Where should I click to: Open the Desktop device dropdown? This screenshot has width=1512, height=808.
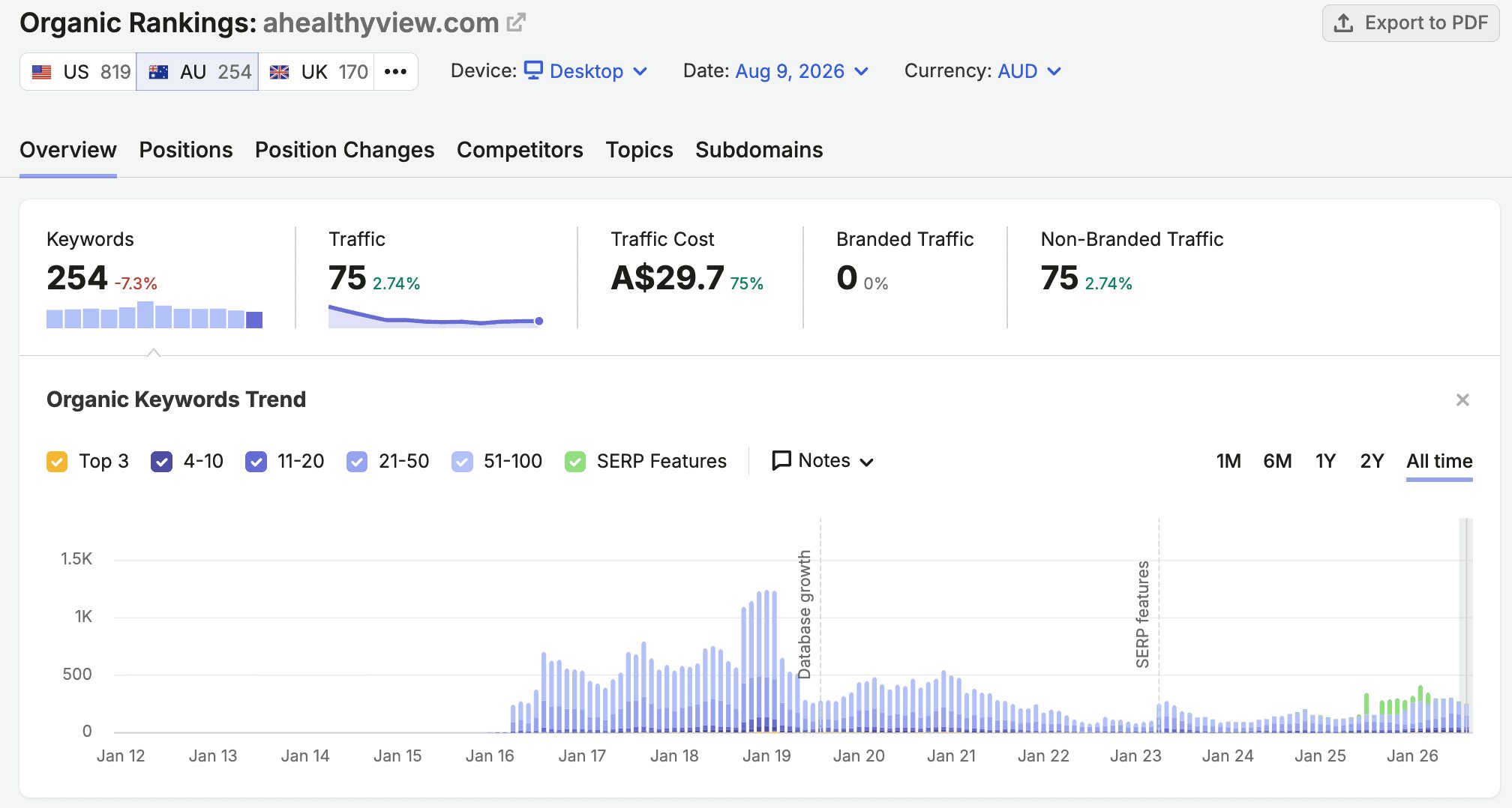(x=586, y=71)
